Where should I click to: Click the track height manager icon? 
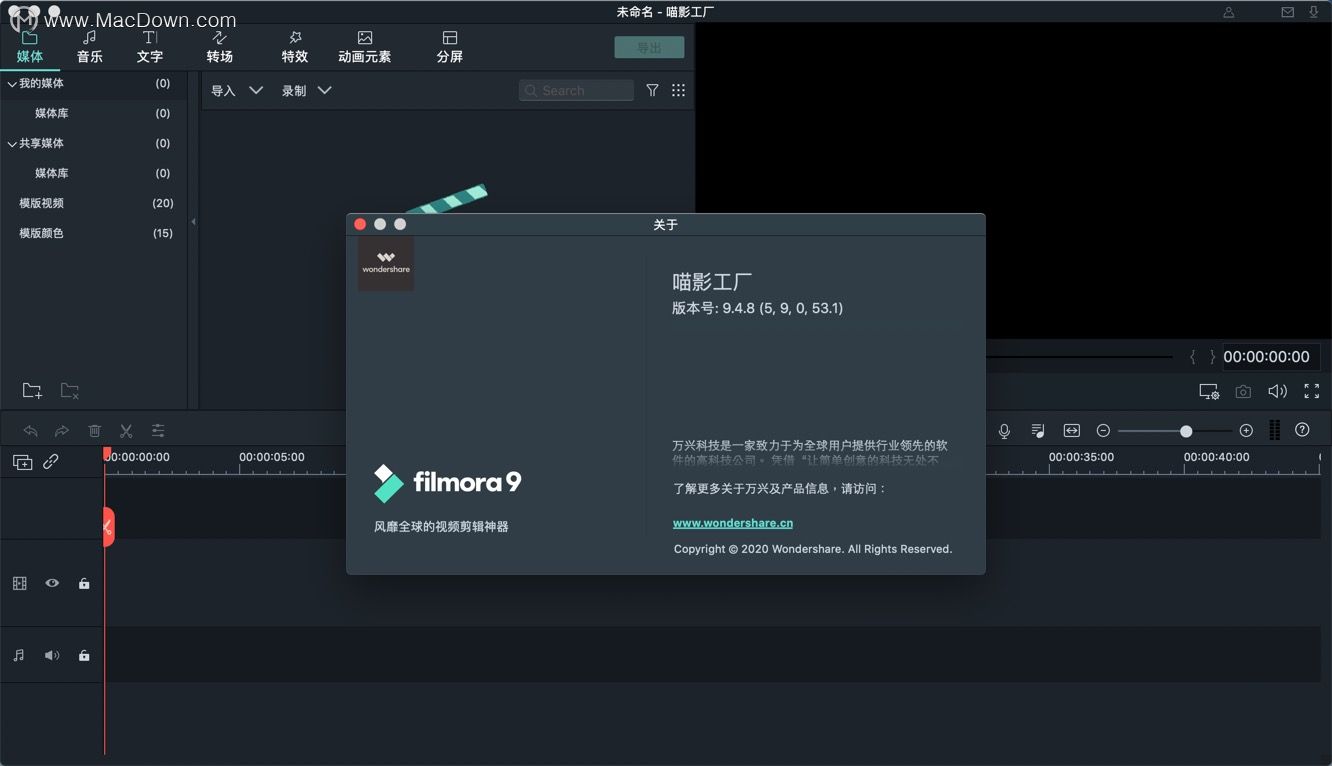point(1275,430)
